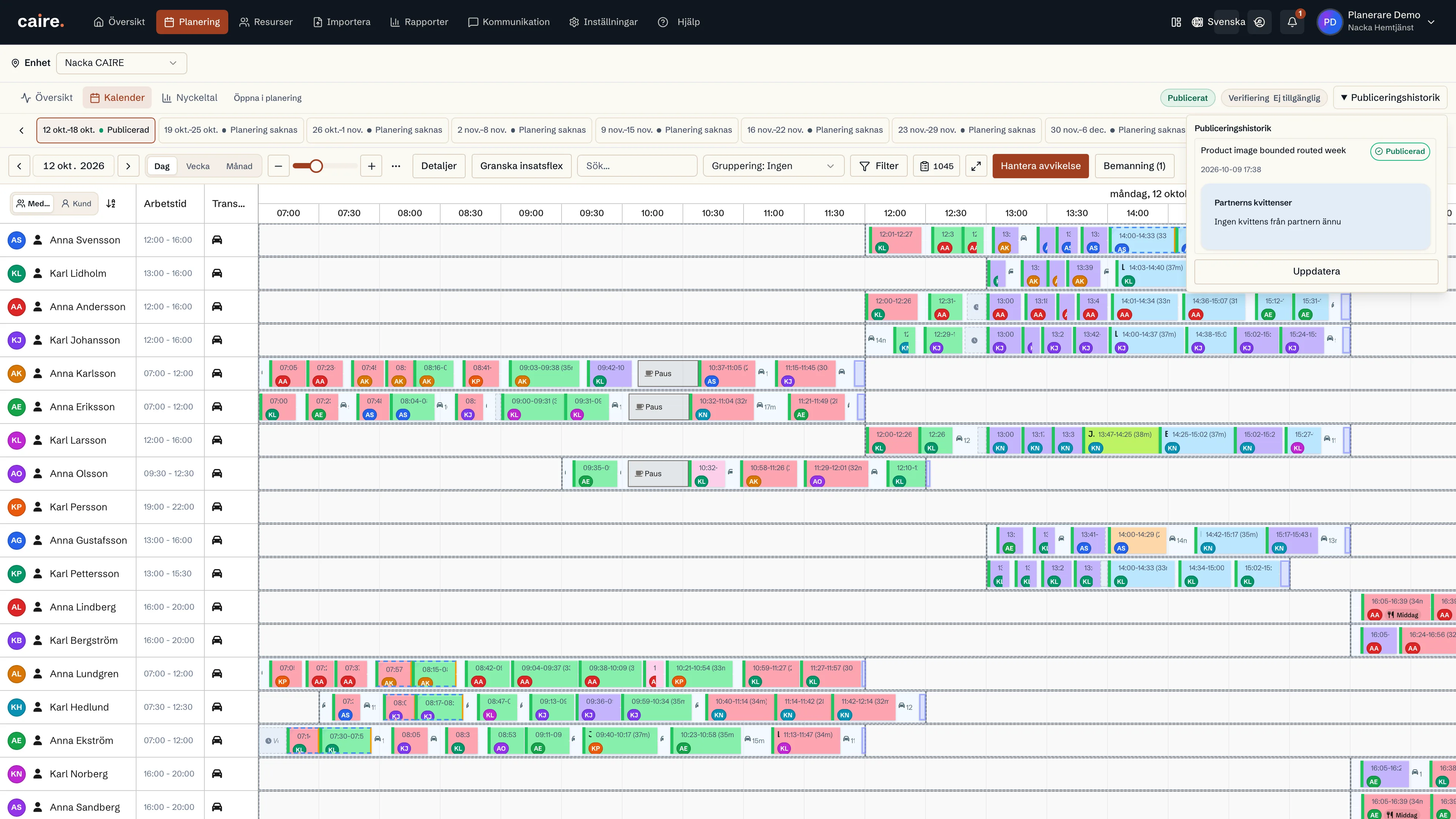This screenshot has width=1456, height=819.
Task: Open the three-dots more options menu
Action: click(396, 166)
